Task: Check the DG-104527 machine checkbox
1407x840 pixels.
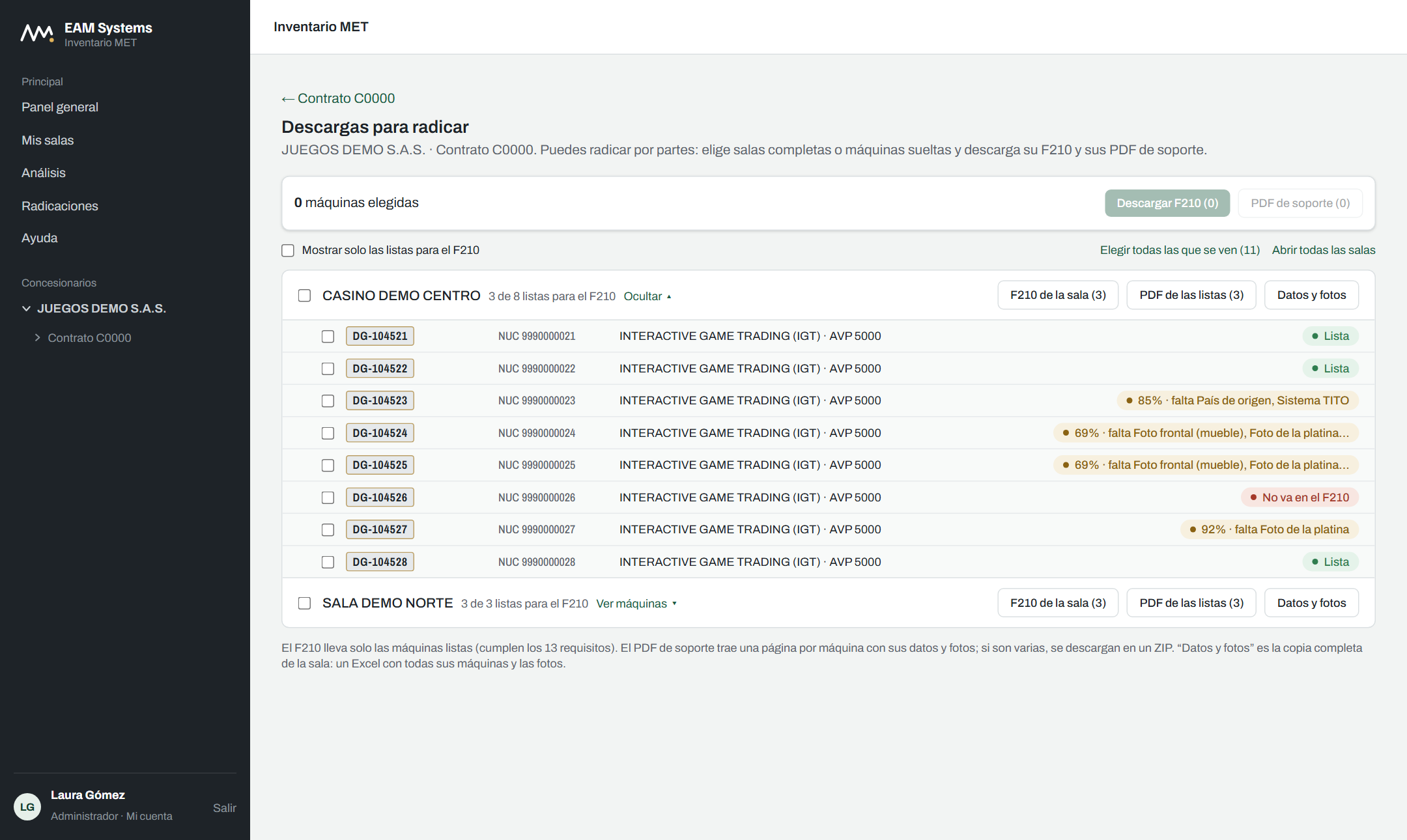Action: pyautogui.click(x=328, y=529)
